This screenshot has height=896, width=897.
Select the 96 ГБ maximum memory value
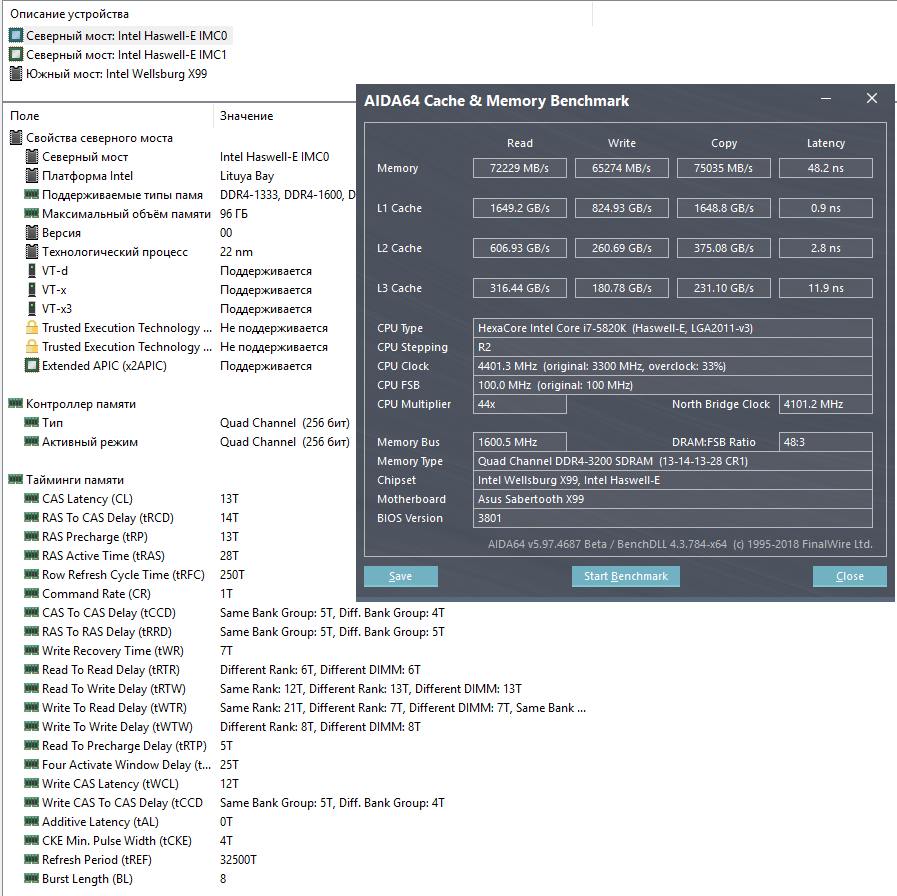tap(233, 213)
